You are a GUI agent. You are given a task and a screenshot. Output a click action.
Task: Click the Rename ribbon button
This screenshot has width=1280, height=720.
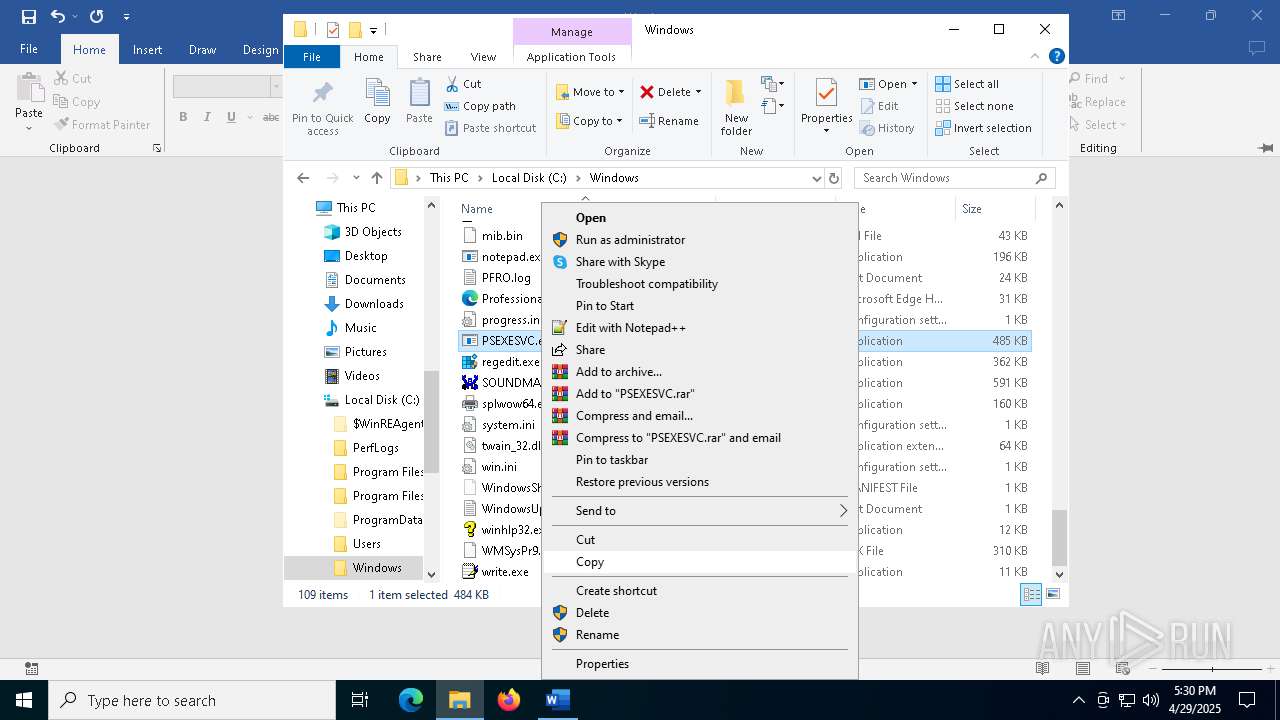coord(669,121)
